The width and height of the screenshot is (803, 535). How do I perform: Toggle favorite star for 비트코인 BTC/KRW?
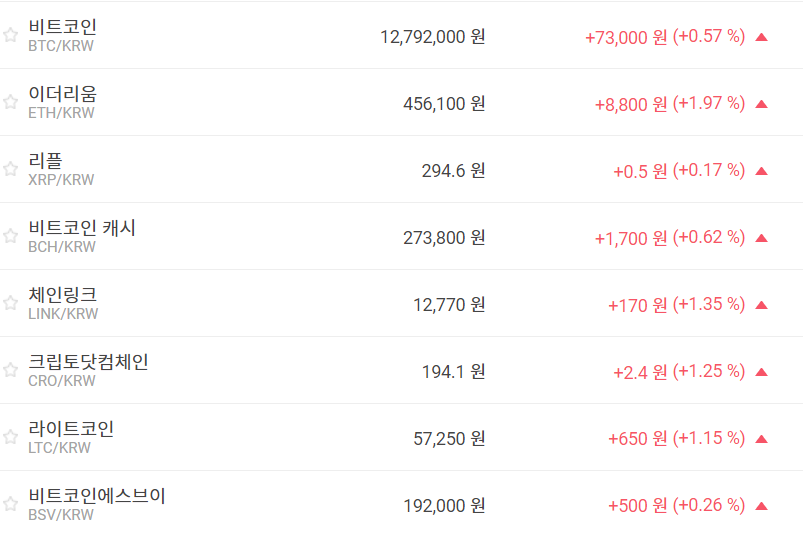(10, 35)
